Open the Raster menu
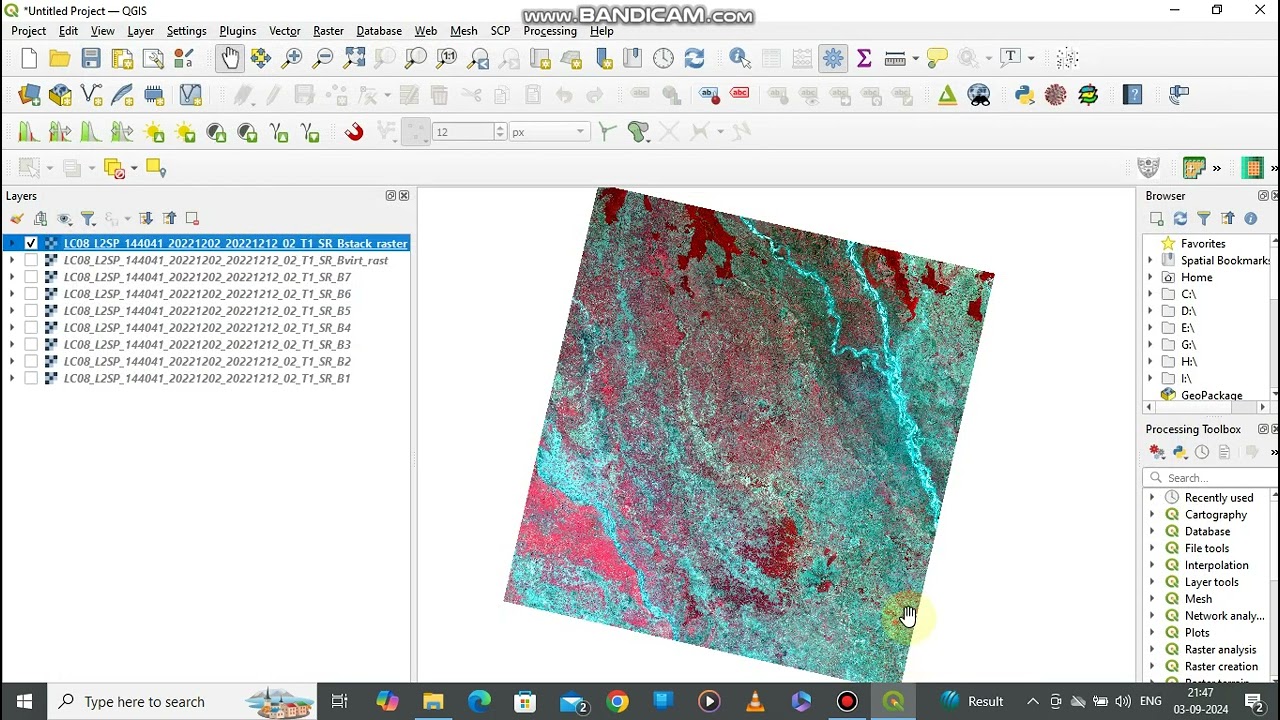 [328, 31]
